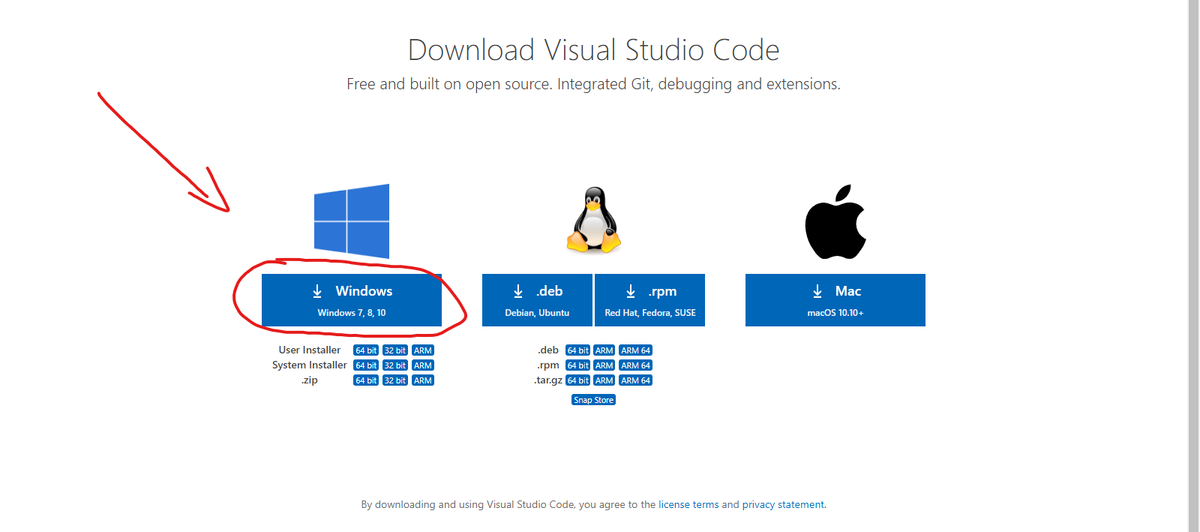Image resolution: width=1200 pixels, height=532 pixels.
Task: Pick the .deb ARM badge
Action: (x=604, y=350)
